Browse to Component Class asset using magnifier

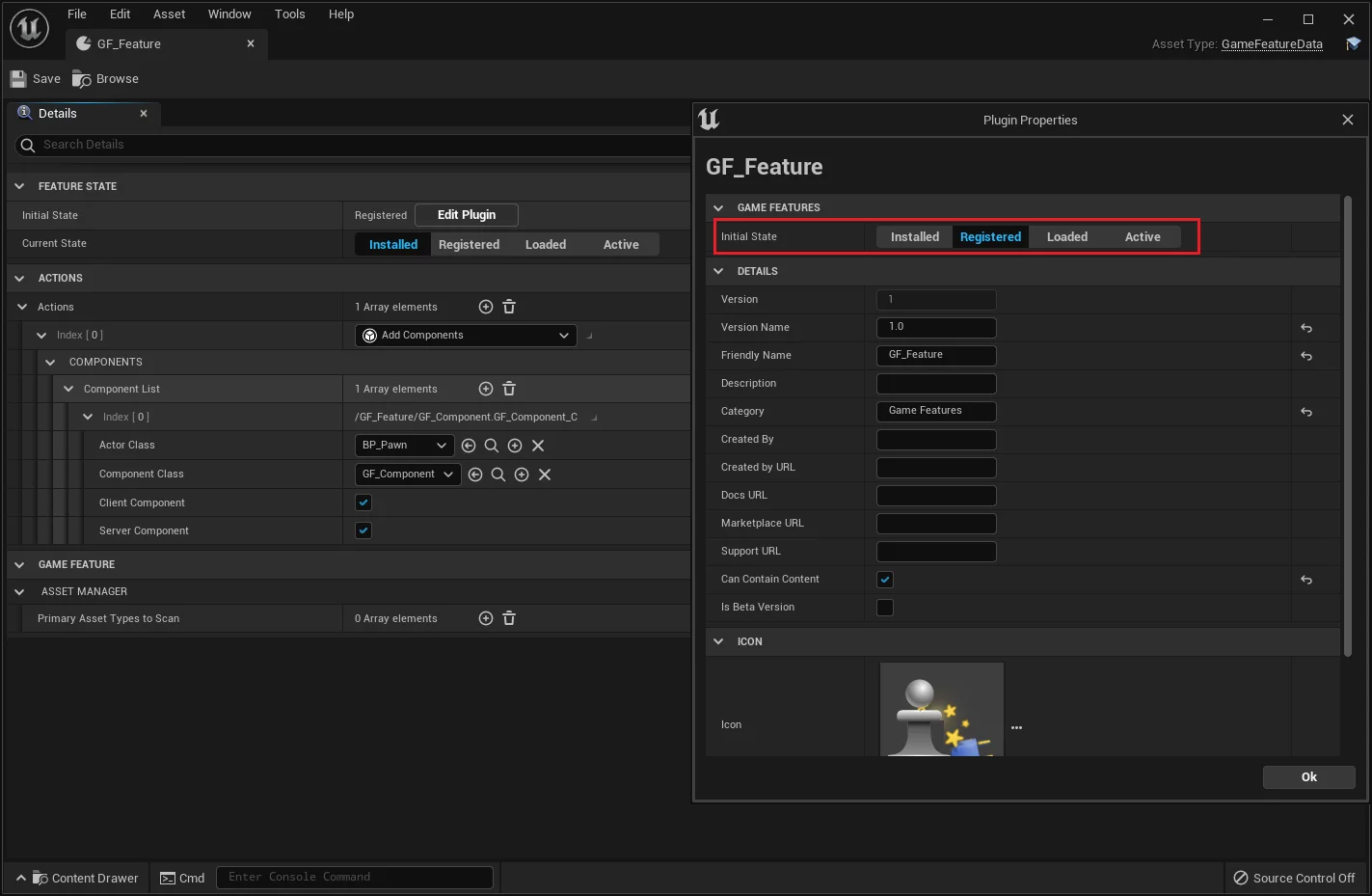(x=498, y=475)
